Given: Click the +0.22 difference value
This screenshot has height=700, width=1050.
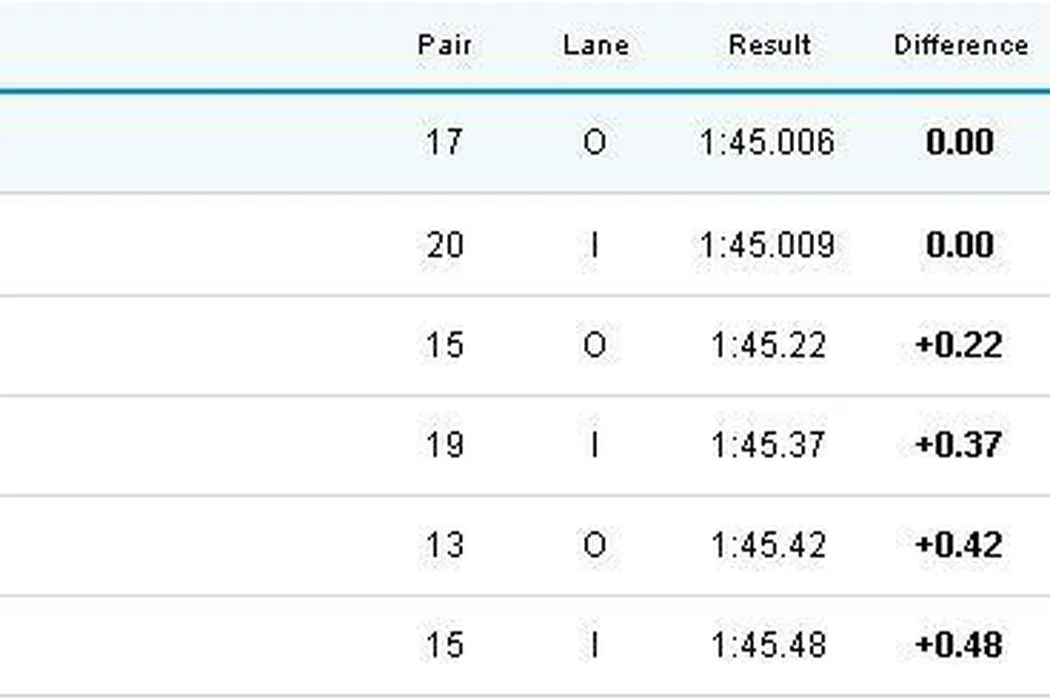Looking at the screenshot, I should pos(959,345).
